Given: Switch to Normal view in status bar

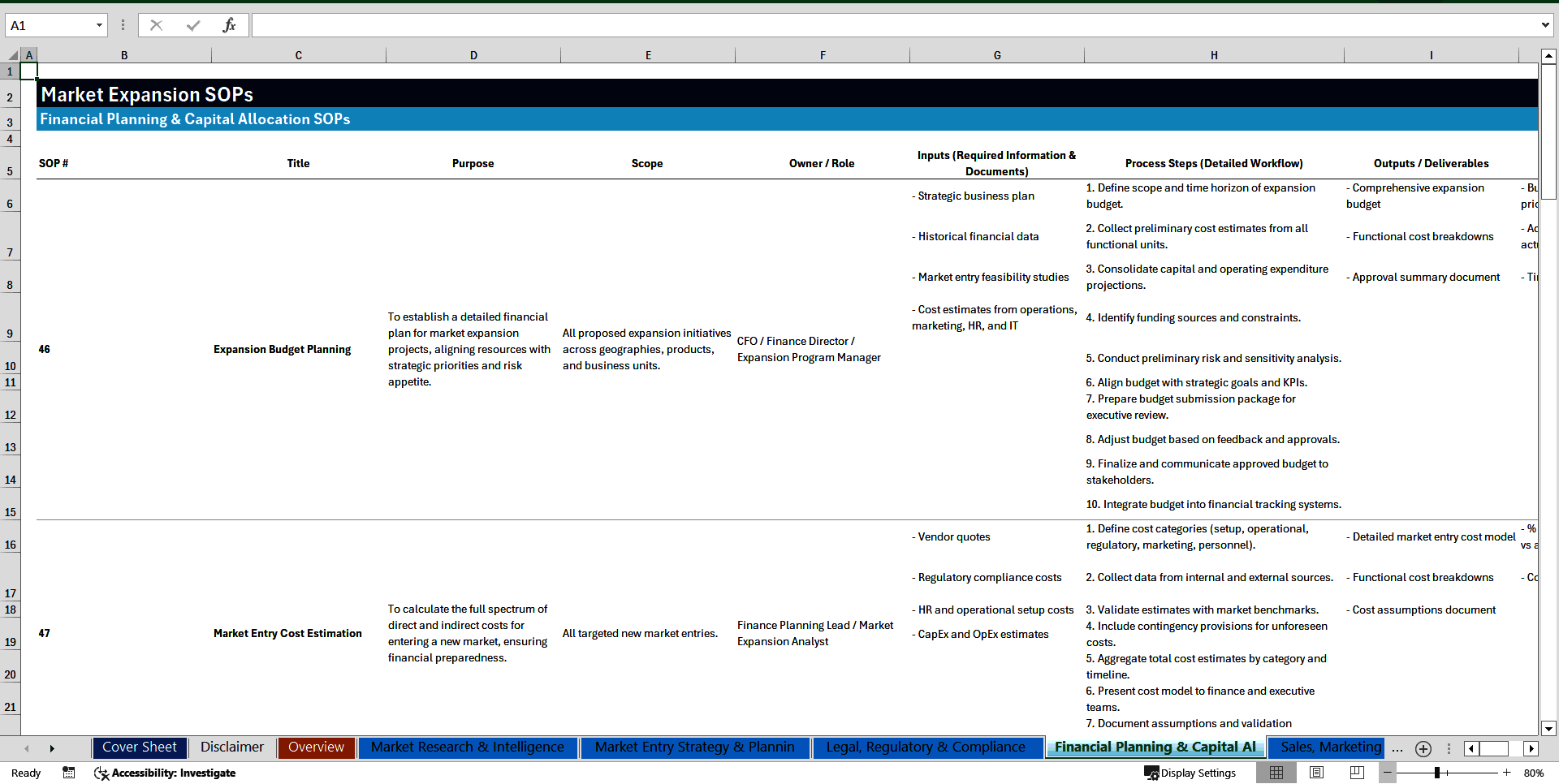Looking at the screenshot, I should pos(1276,773).
